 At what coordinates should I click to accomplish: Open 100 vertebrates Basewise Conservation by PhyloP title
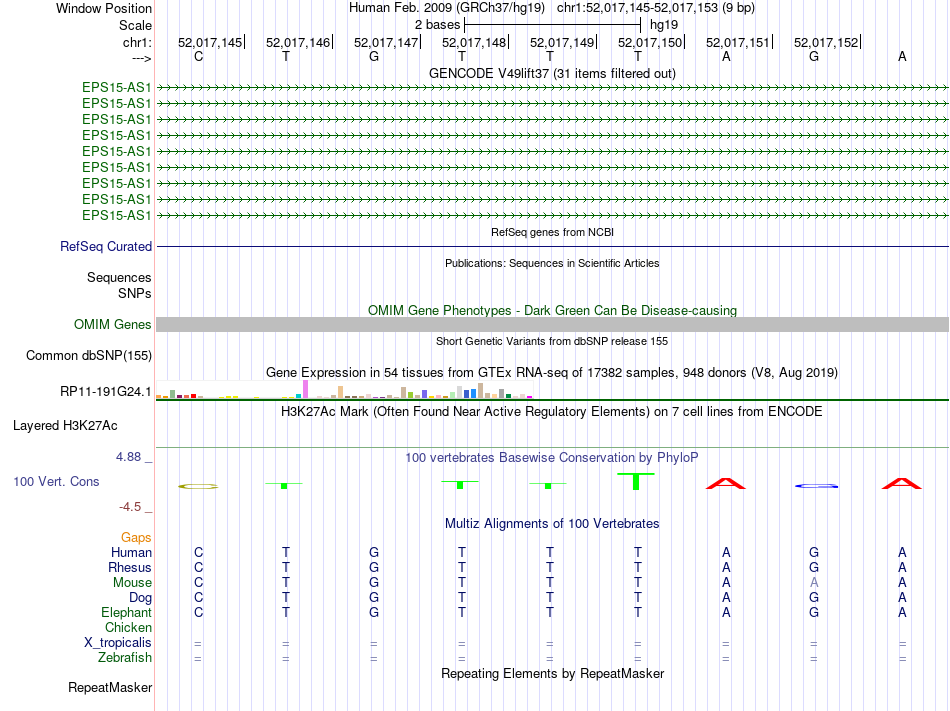(552, 458)
